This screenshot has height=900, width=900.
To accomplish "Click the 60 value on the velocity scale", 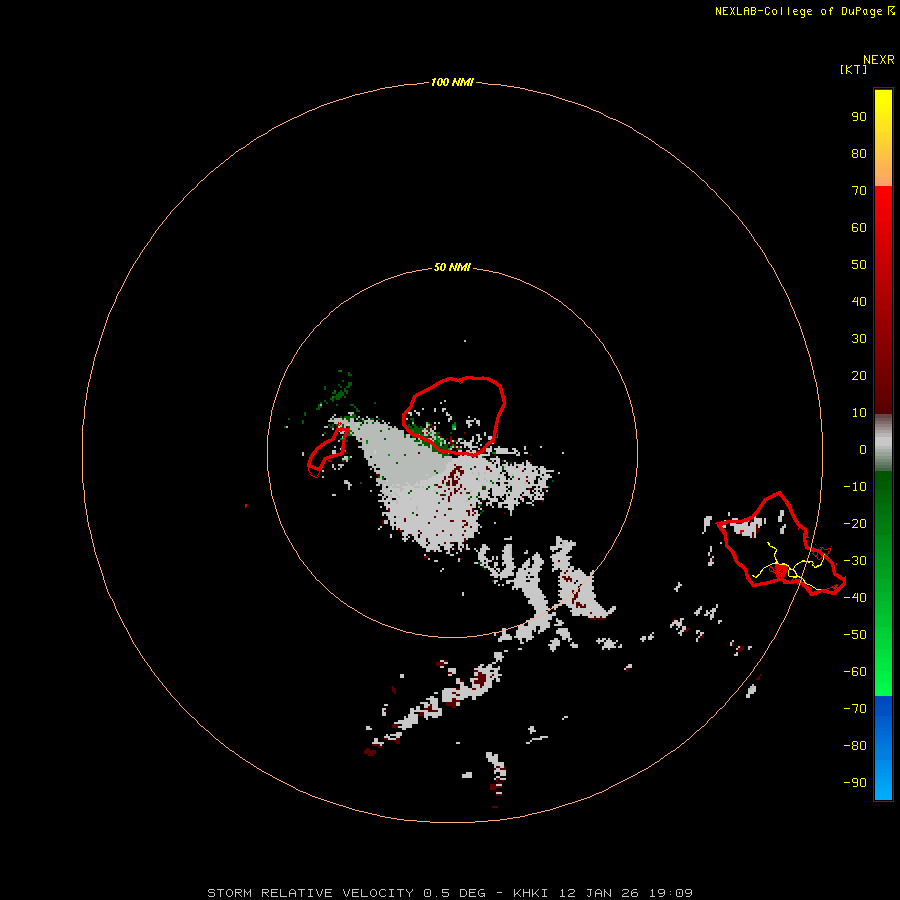I will click(x=859, y=227).
